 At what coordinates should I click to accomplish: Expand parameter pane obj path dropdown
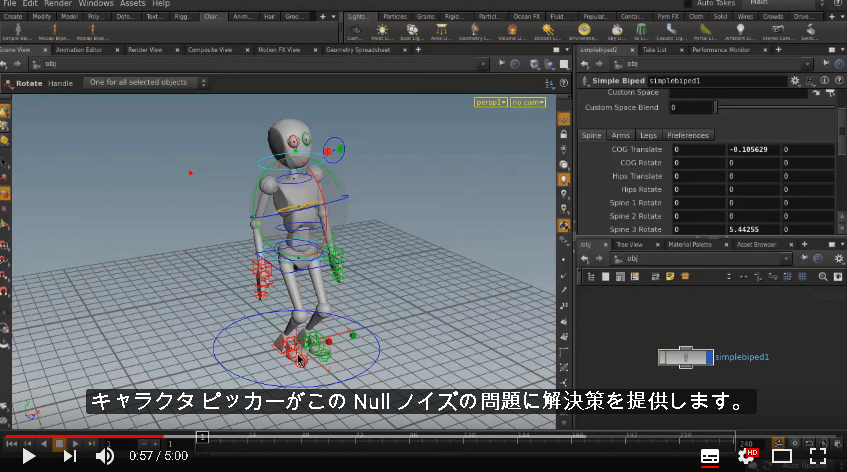pos(808,64)
